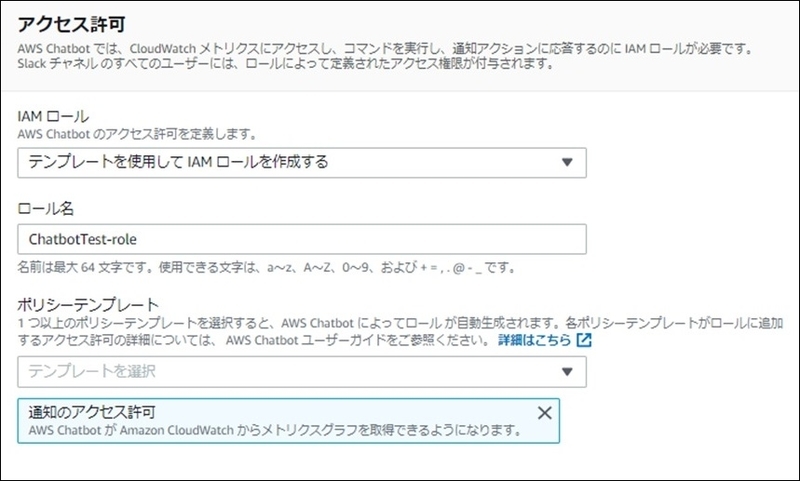Click the ロール名 label

click(x=45, y=208)
